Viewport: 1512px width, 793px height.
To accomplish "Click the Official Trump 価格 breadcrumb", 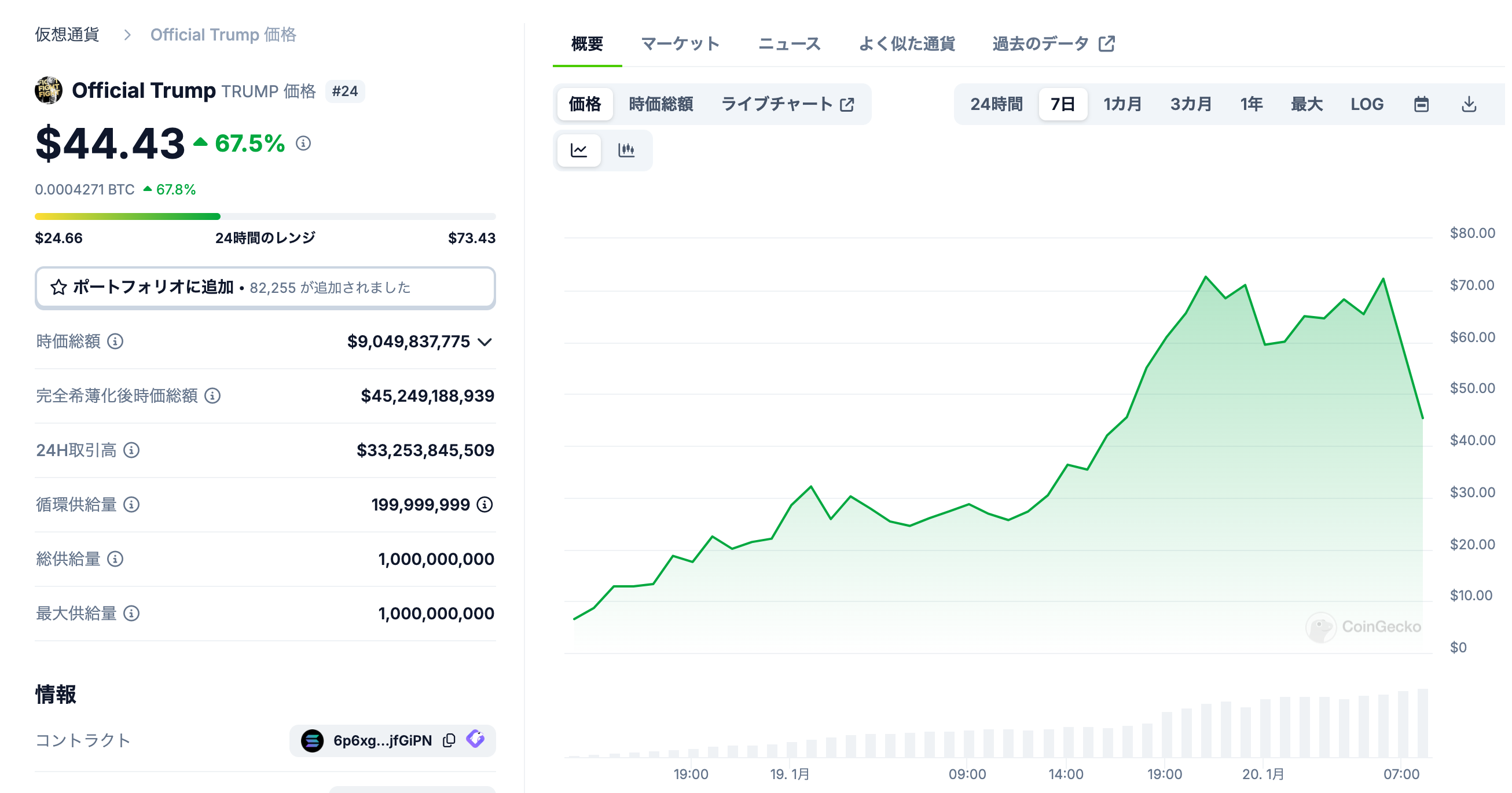I will click(223, 35).
